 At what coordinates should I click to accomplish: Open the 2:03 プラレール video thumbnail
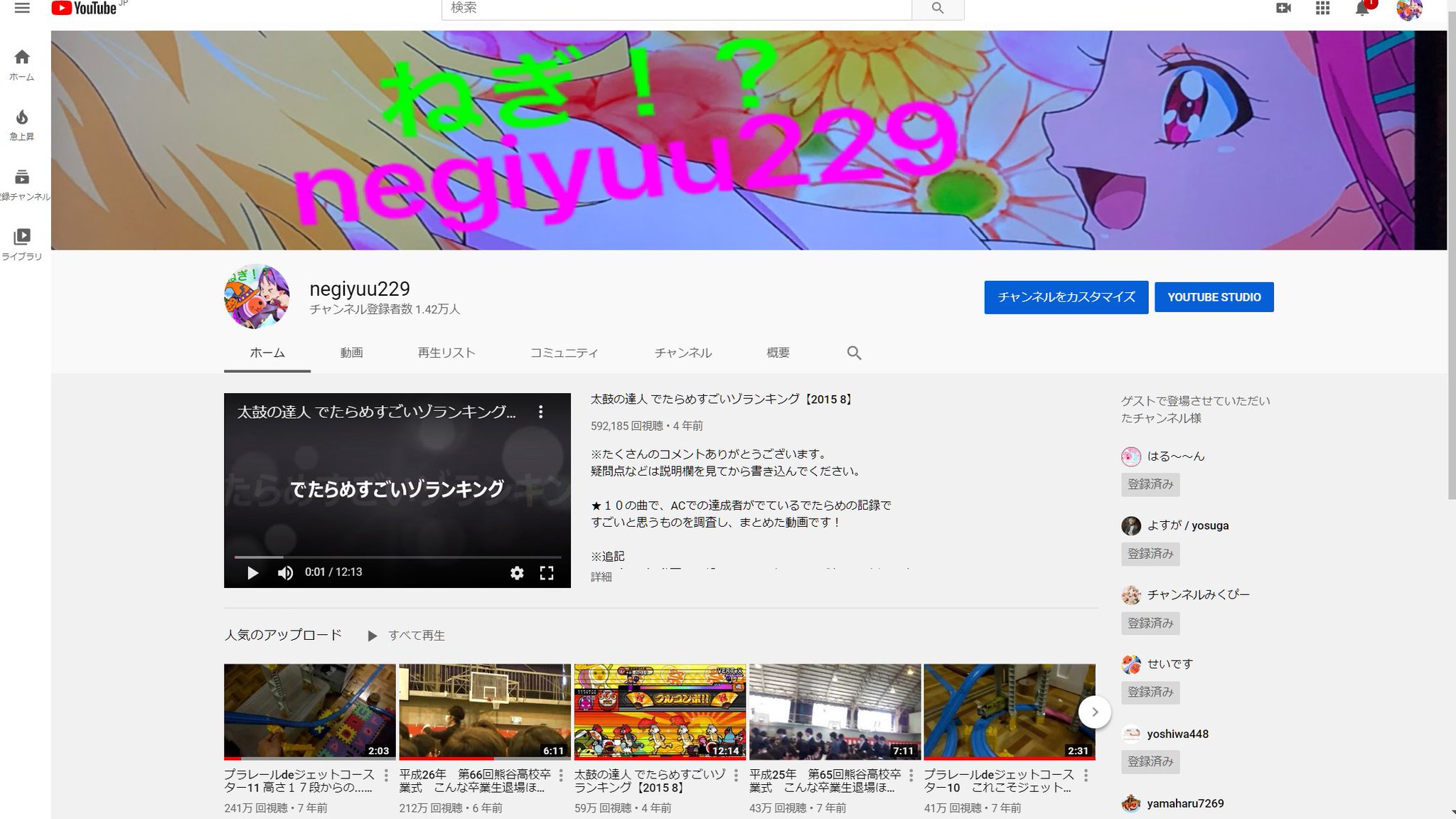point(309,711)
